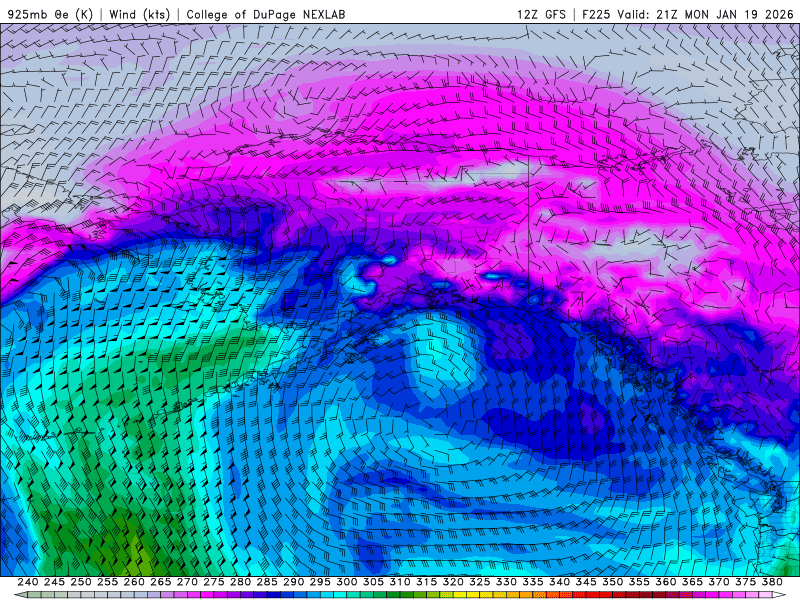Click the 290 color scale label

[x=293, y=582]
